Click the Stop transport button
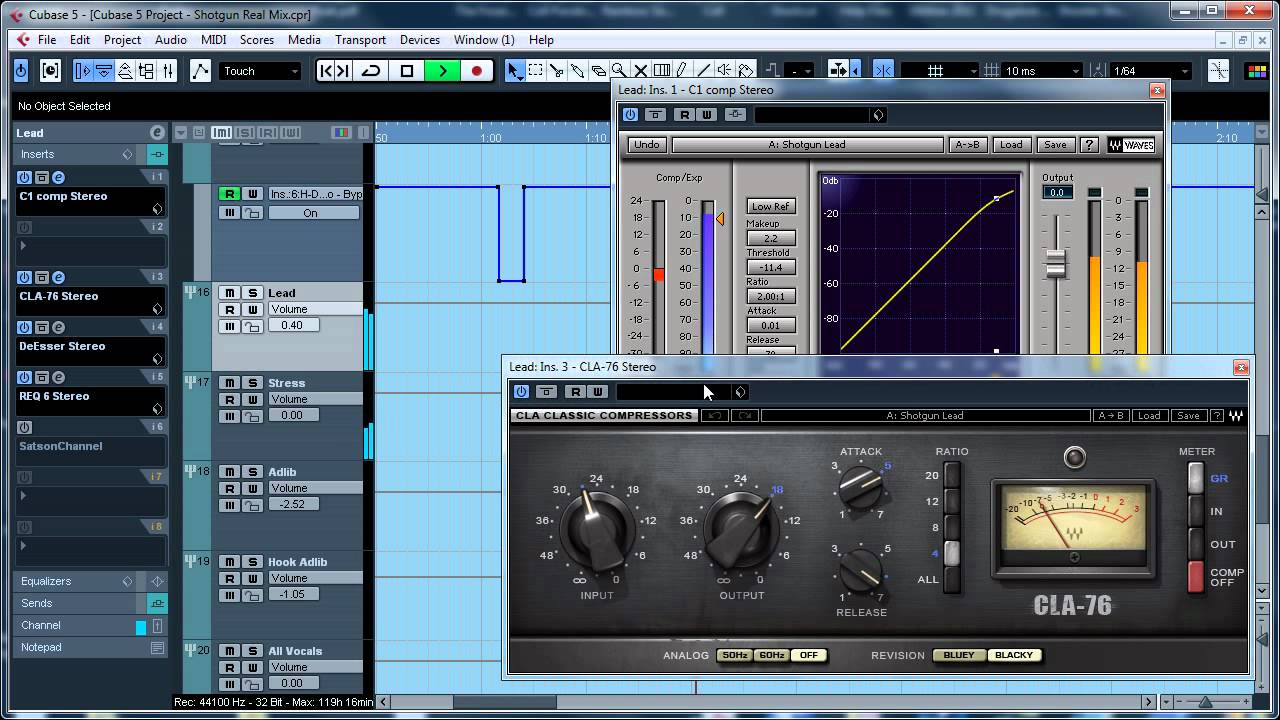The height and width of the screenshot is (720, 1280). pyautogui.click(x=407, y=71)
